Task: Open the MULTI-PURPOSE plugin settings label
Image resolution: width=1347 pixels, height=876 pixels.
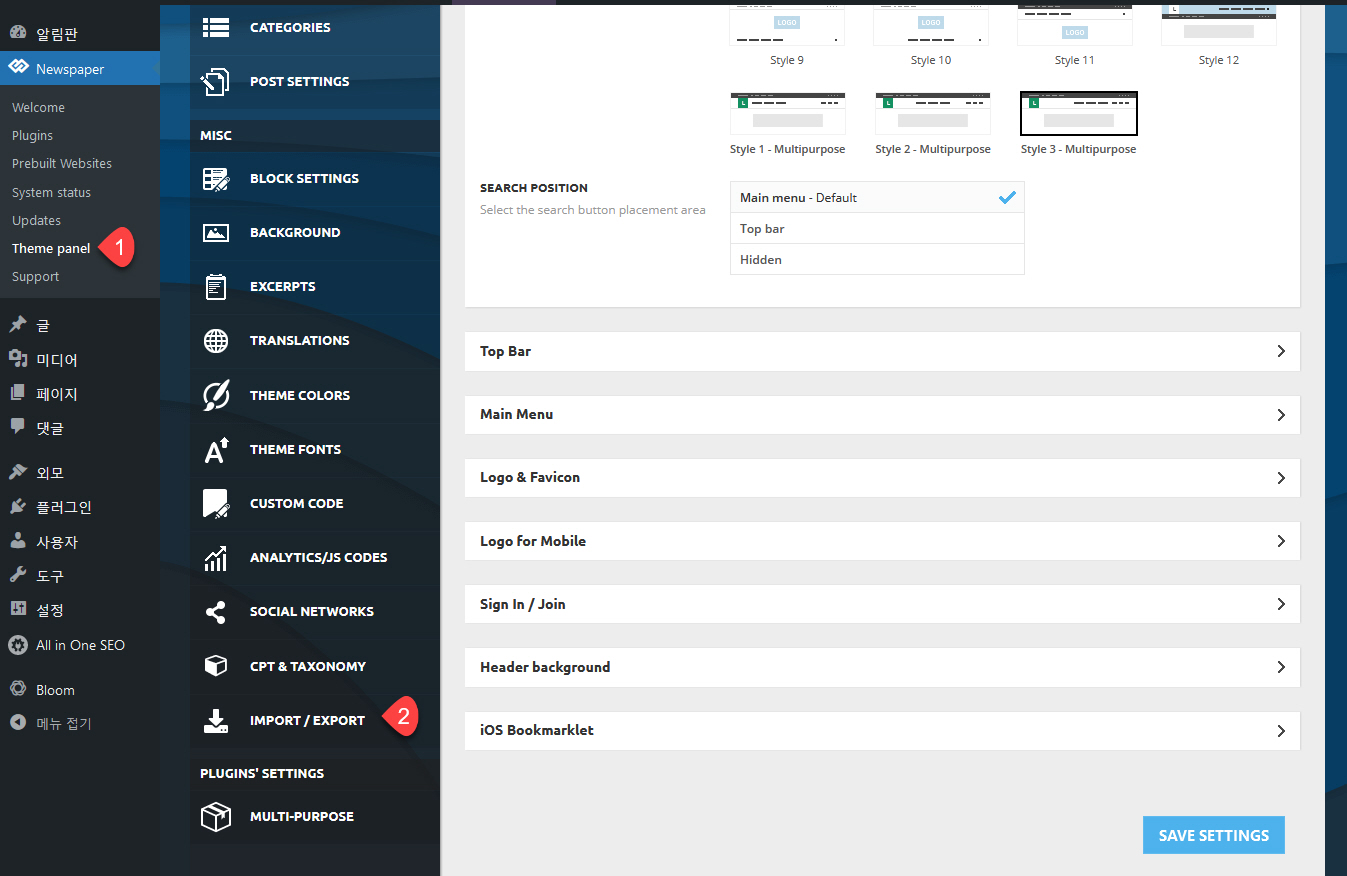Action: (x=302, y=816)
